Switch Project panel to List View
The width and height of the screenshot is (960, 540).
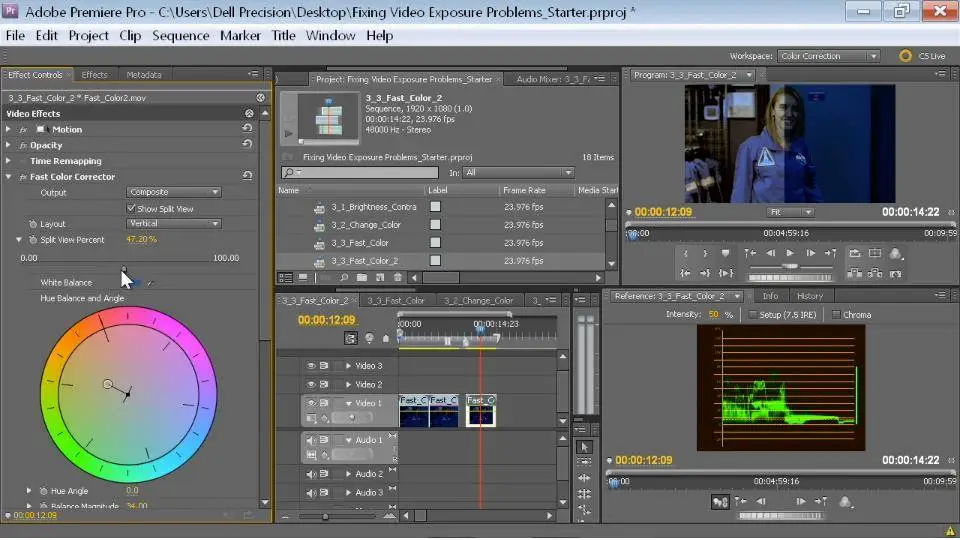click(285, 277)
